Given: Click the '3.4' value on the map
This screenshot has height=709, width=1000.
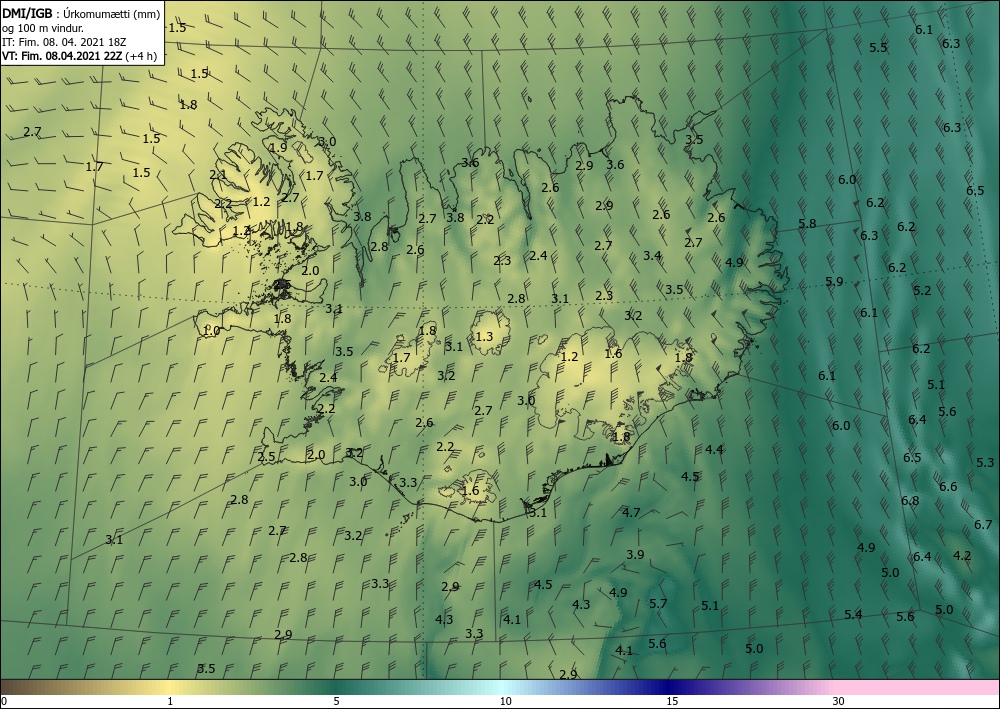Looking at the screenshot, I should [652, 256].
